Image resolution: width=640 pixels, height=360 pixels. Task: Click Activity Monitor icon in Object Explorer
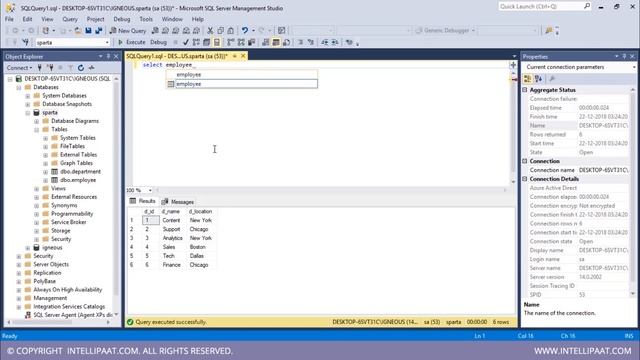tap(91, 68)
